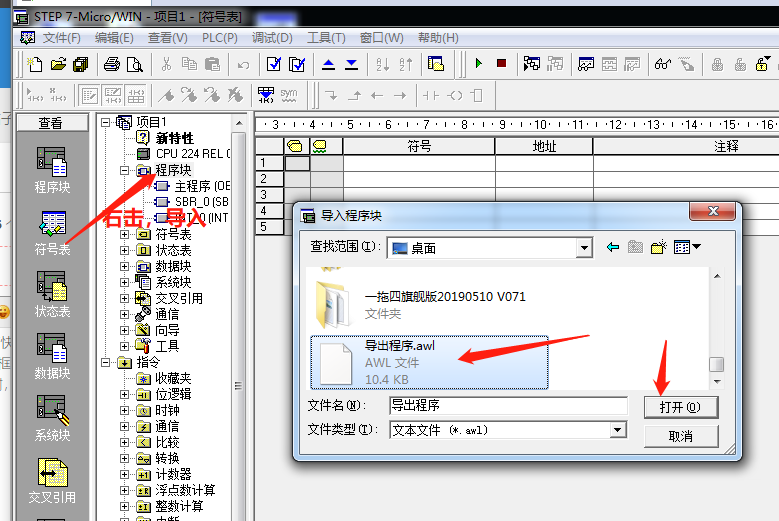Upload from PLC blue up-arrow icon
Screen dimensions: 779x521
(328, 64)
